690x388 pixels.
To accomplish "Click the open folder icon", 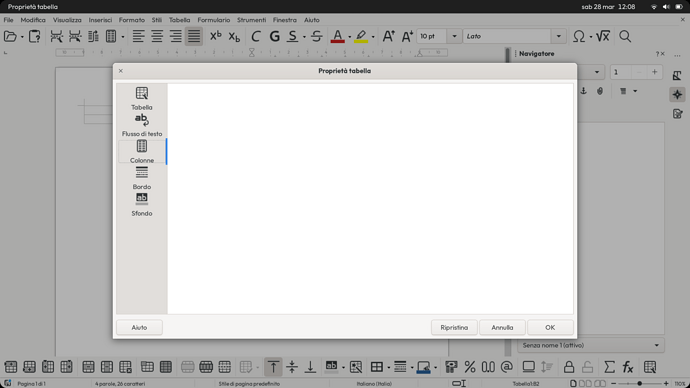I will 10,36.
